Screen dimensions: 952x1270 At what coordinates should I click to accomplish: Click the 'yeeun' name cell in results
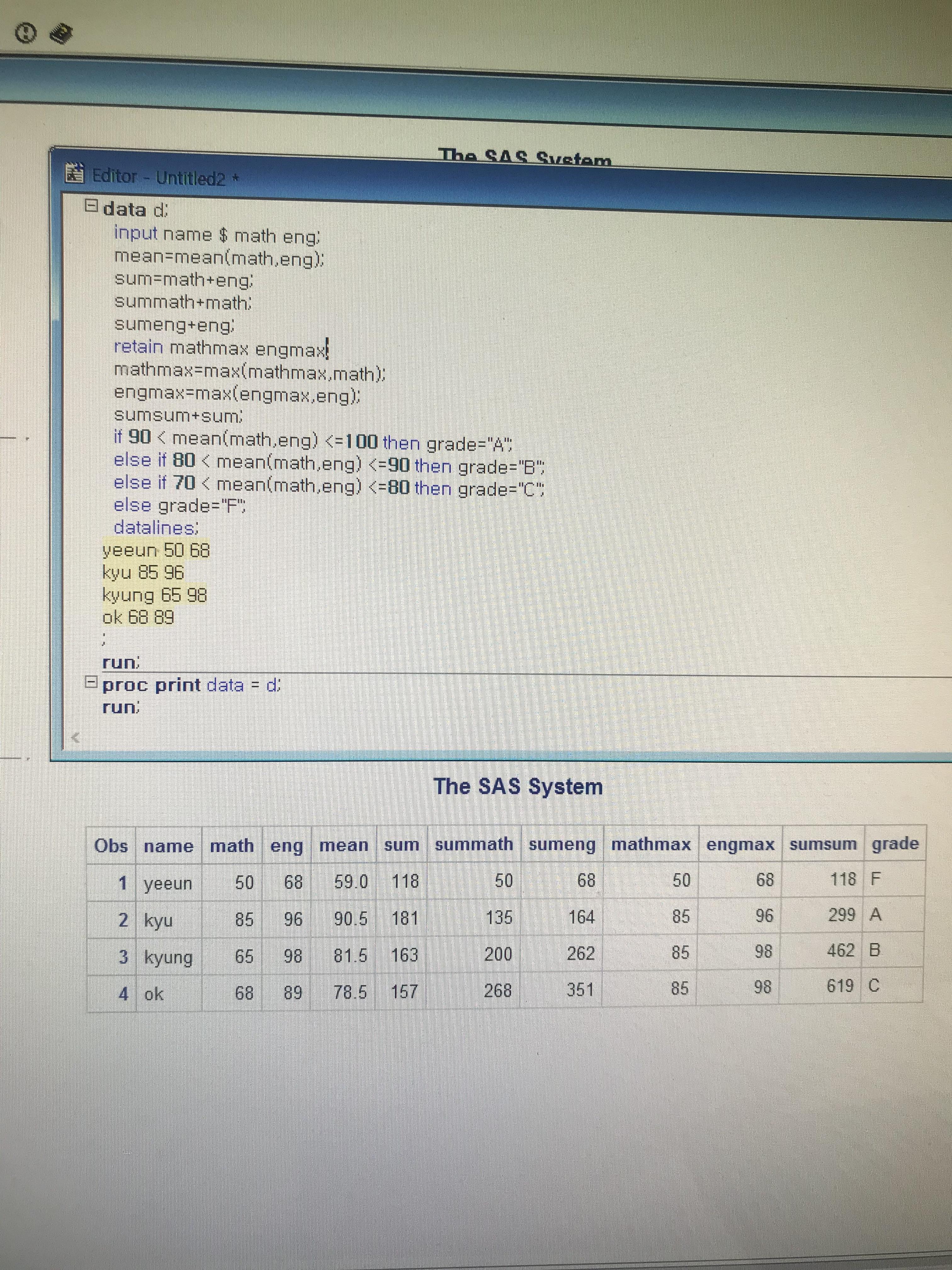[x=168, y=883]
